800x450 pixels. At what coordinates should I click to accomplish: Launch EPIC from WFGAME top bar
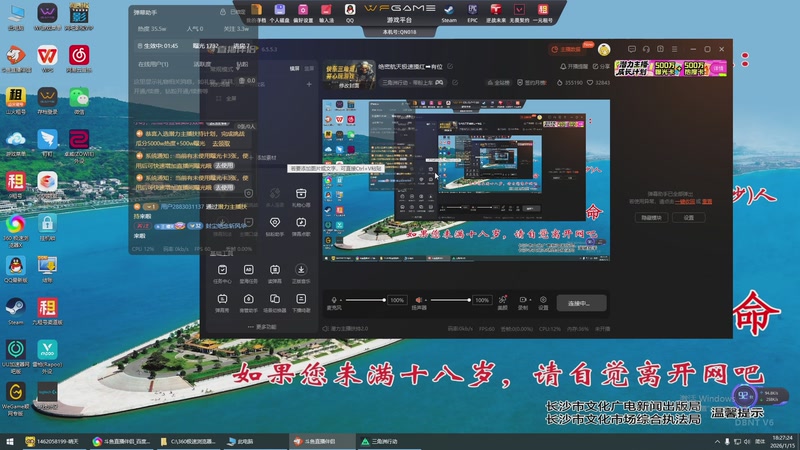[472, 13]
